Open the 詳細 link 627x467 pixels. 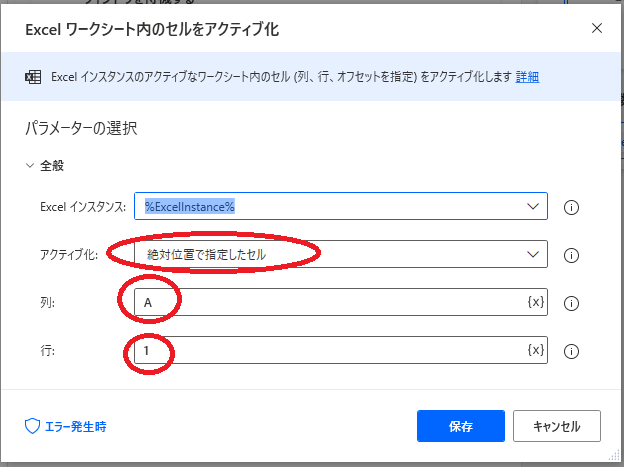[527, 78]
